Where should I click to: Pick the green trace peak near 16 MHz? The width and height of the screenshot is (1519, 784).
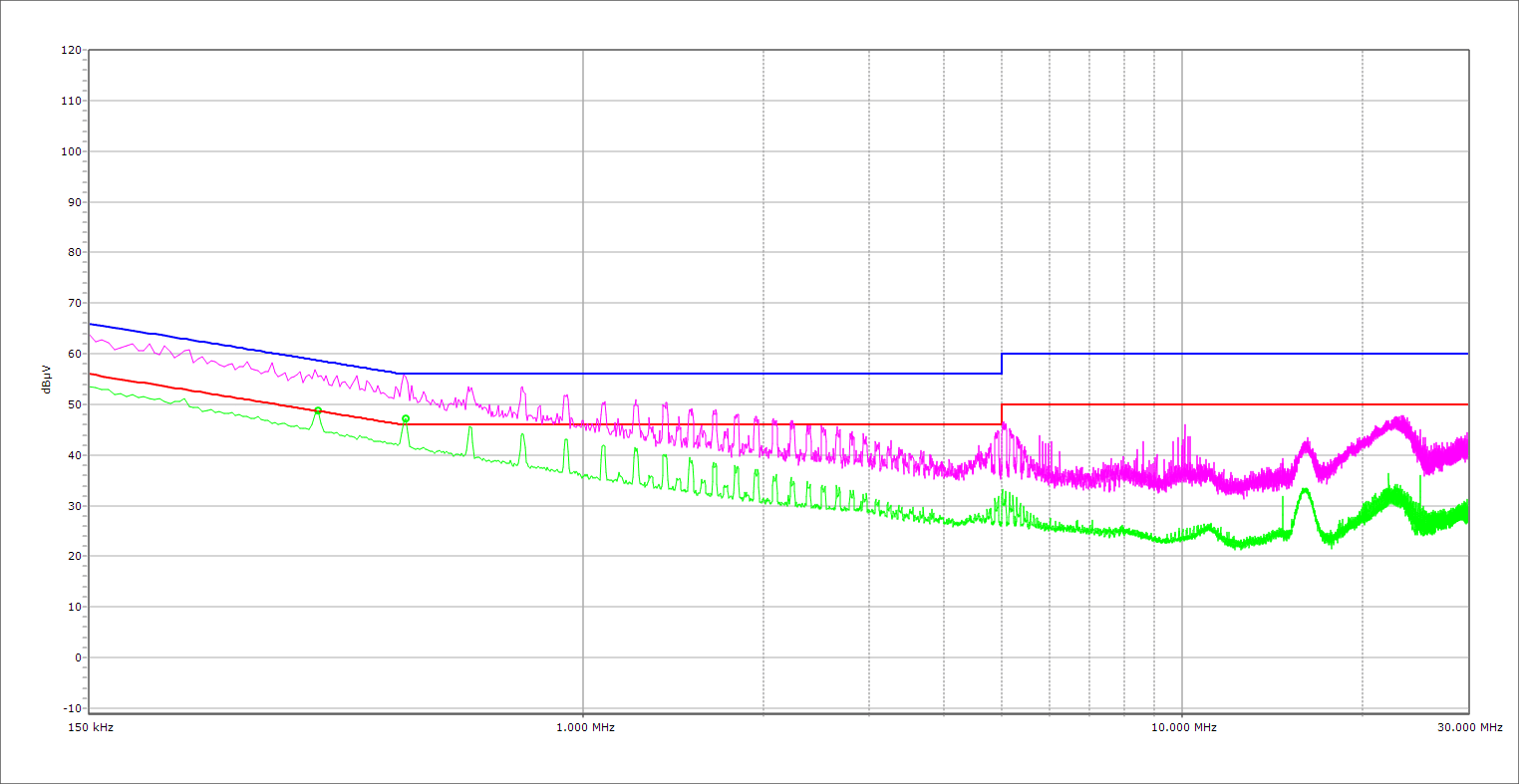1305,490
